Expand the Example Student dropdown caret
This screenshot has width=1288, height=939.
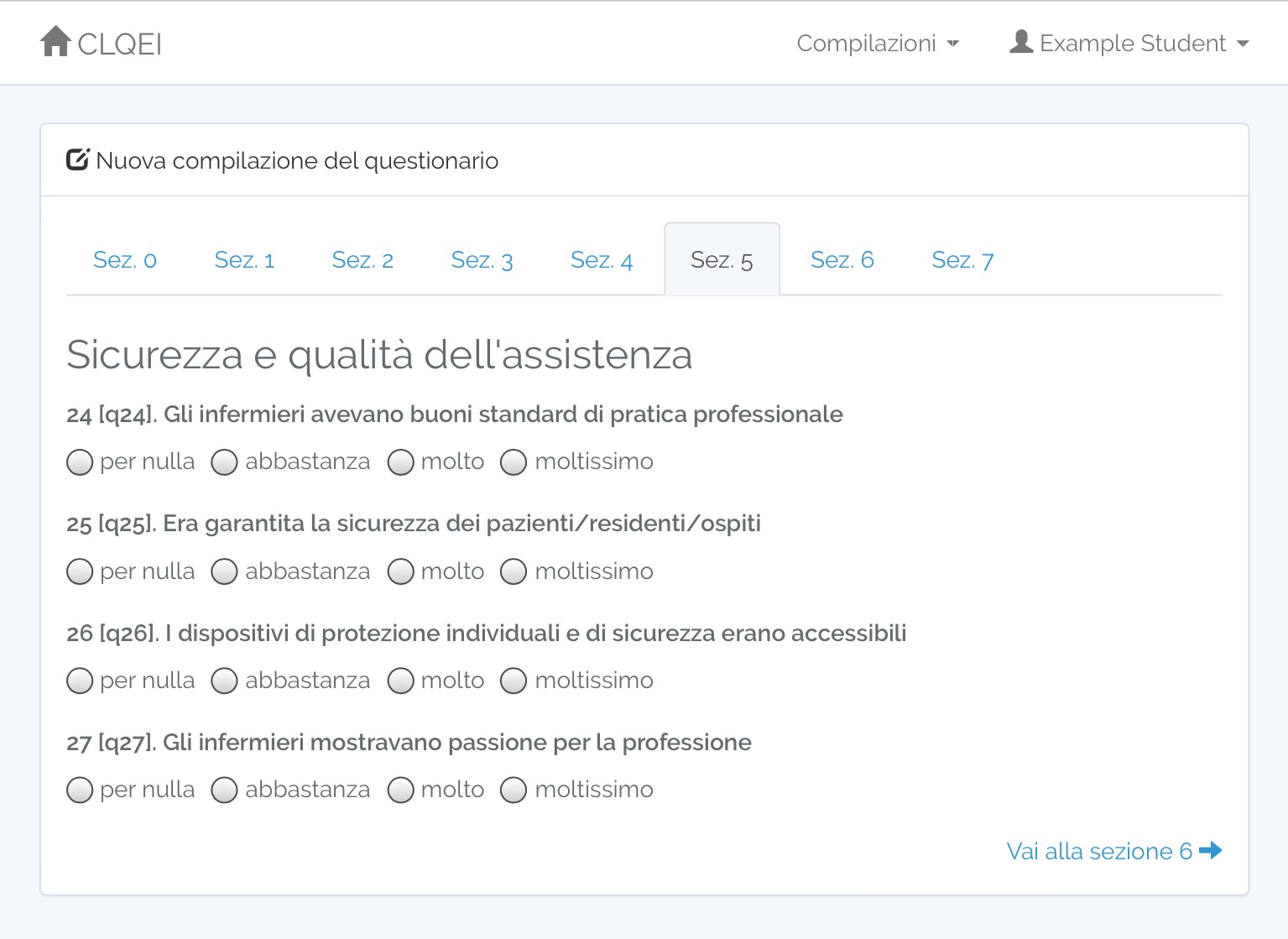[1244, 44]
